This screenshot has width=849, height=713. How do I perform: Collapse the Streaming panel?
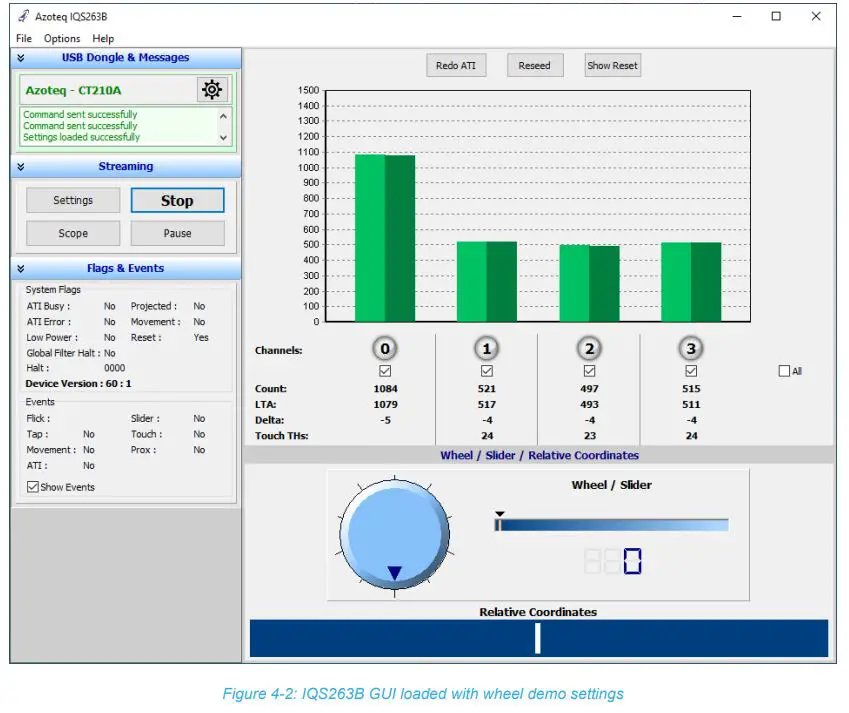click(x=21, y=168)
